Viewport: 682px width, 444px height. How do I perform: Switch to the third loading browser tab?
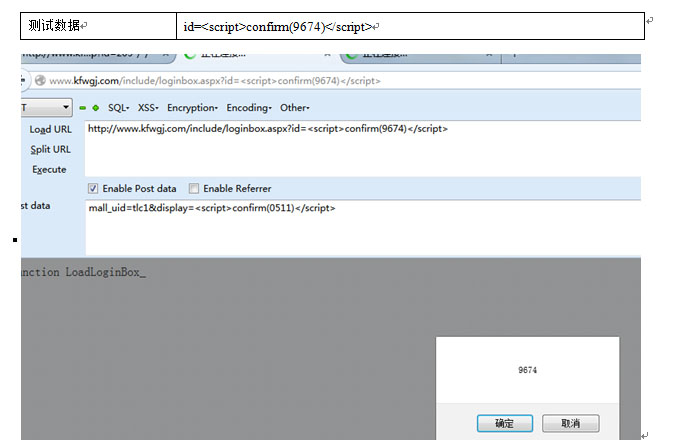coord(421,57)
